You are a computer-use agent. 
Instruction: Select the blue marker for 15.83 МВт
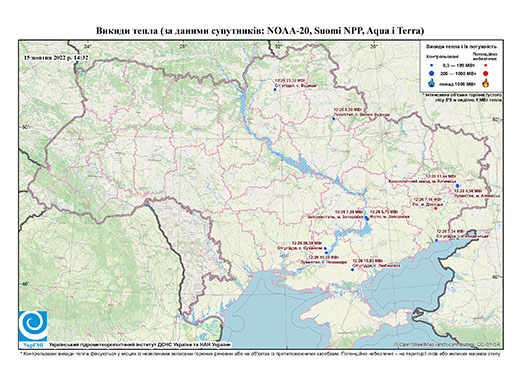click(352, 269)
